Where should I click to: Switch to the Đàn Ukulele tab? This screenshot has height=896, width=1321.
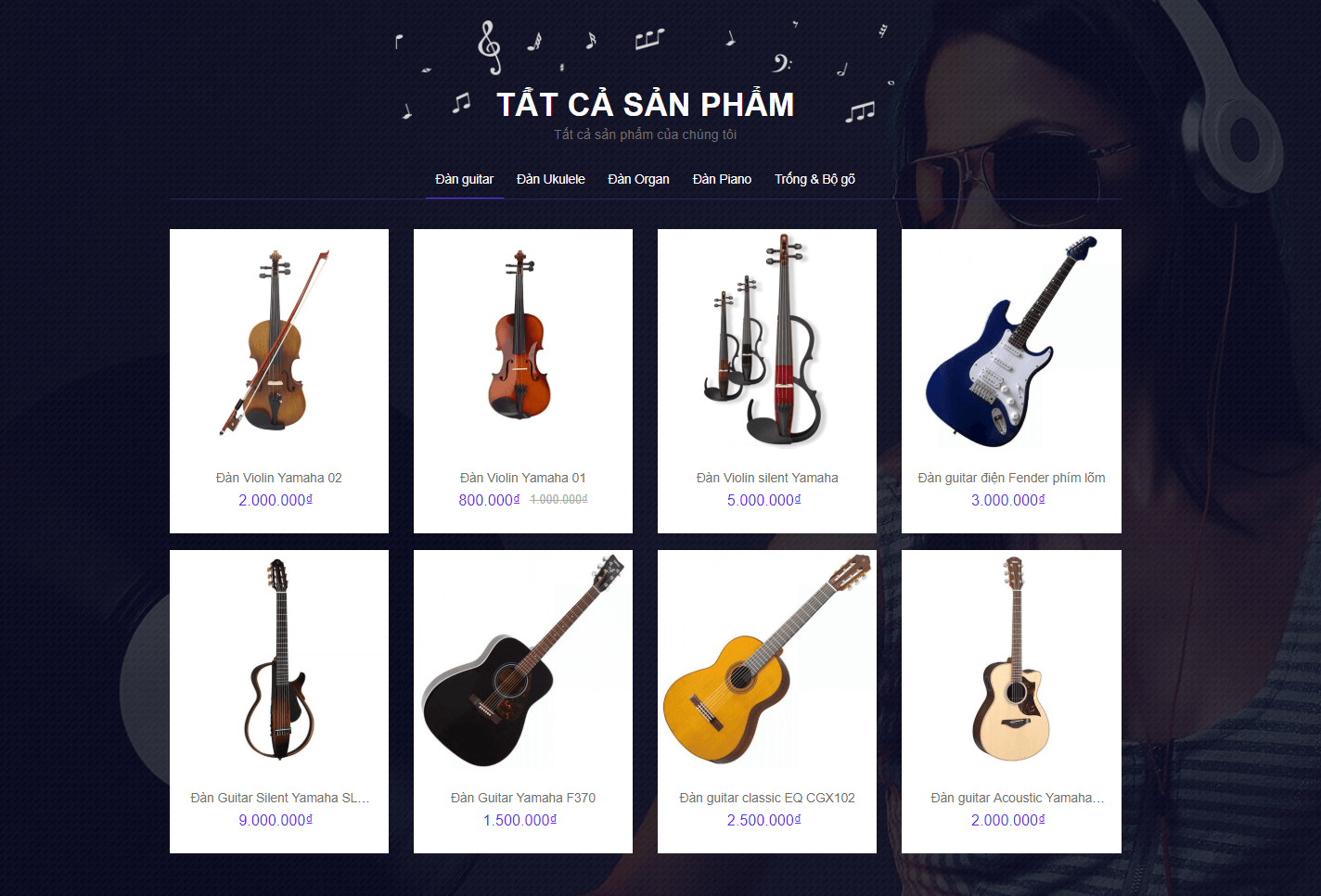(x=551, y=179)
